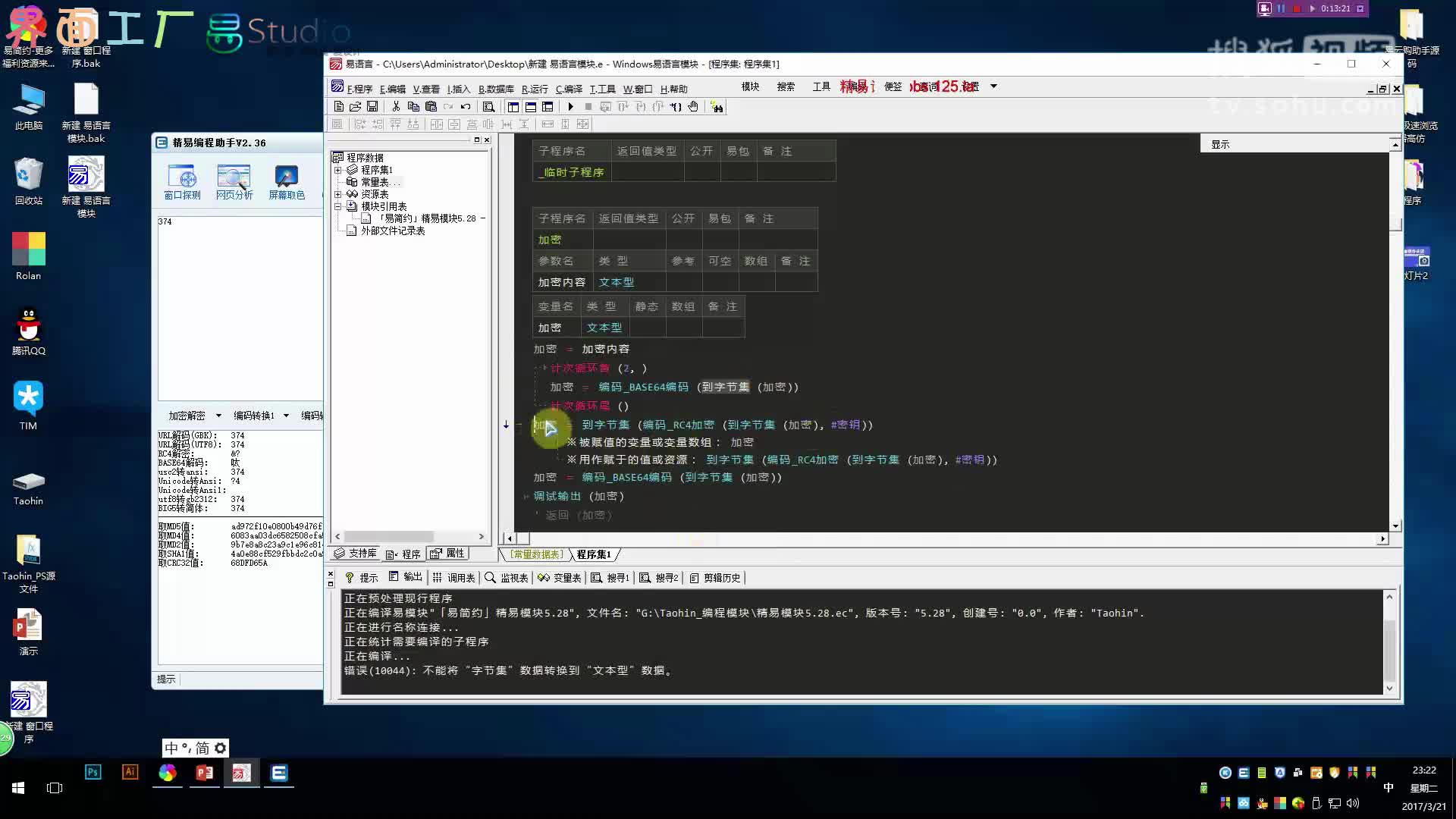Open 屏幕取色 tool in 精易编程助手

tap(287, 182)
